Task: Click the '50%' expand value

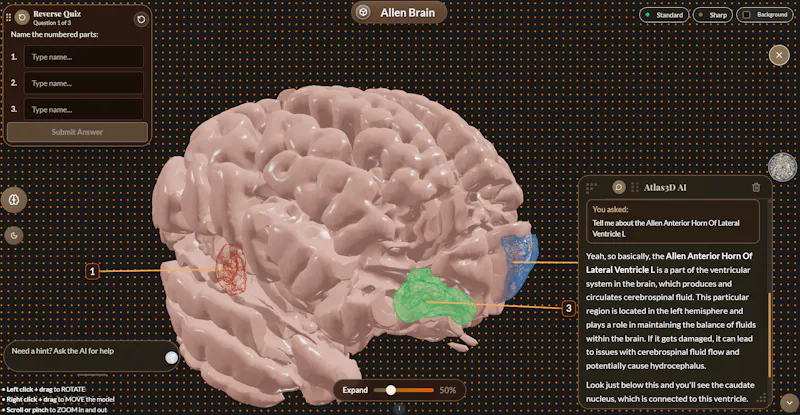Action: coord(447,390)
